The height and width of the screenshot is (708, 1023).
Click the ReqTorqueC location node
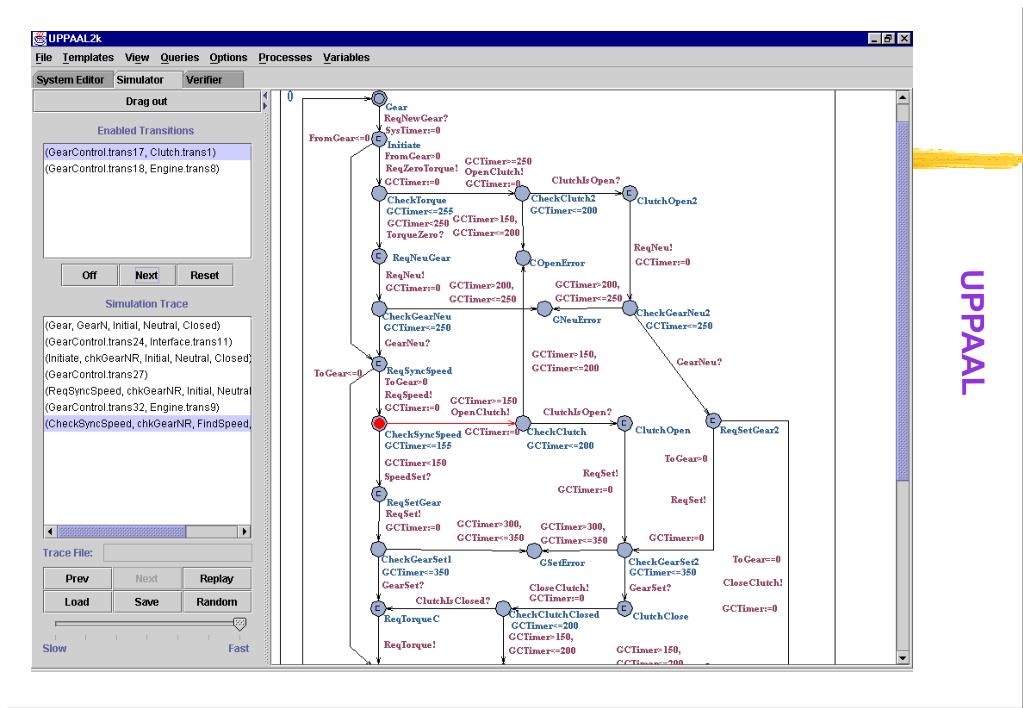[x=378, y=609]
